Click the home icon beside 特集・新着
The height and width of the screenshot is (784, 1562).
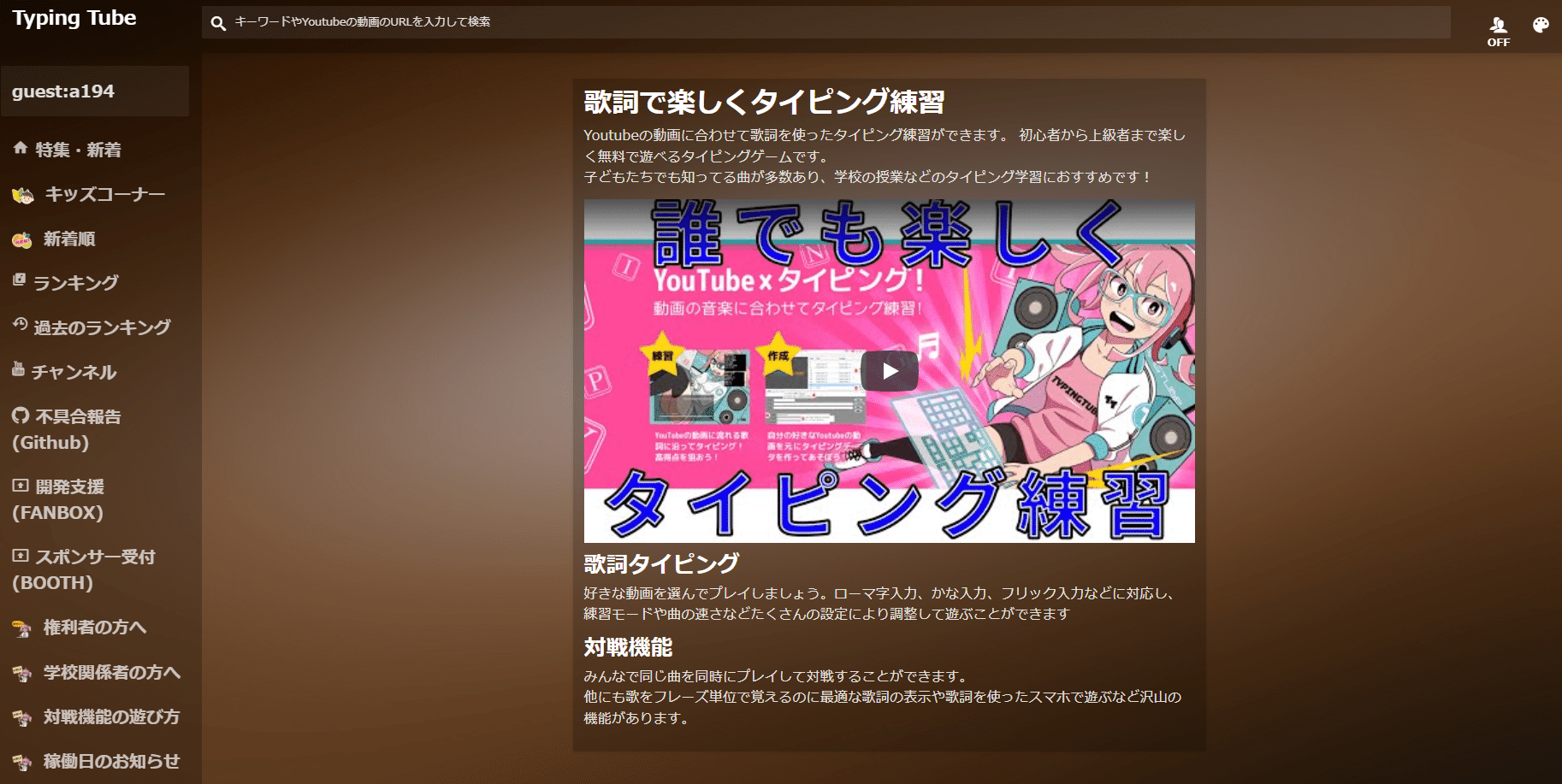pyautogui.click(x=21, y=148)
